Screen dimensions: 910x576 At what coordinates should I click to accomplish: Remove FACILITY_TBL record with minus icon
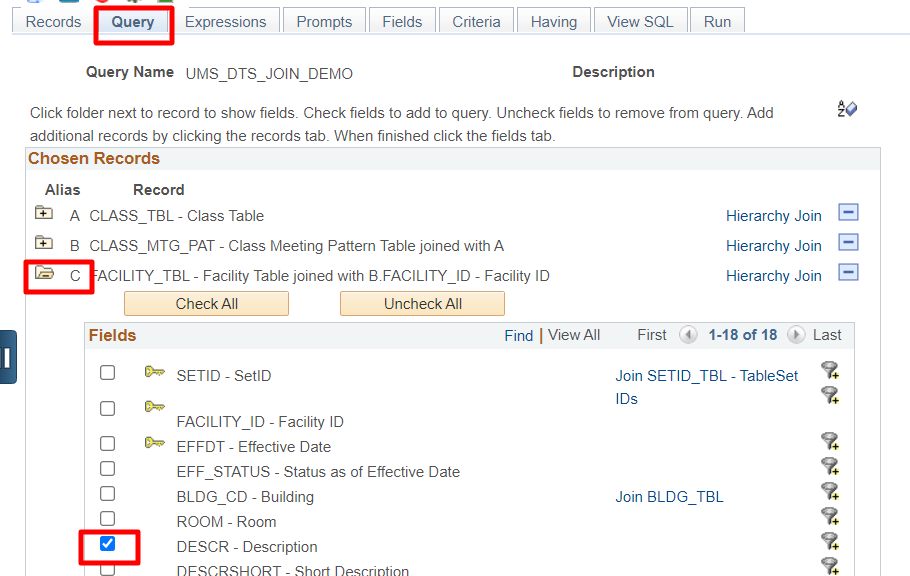(848, 272)
